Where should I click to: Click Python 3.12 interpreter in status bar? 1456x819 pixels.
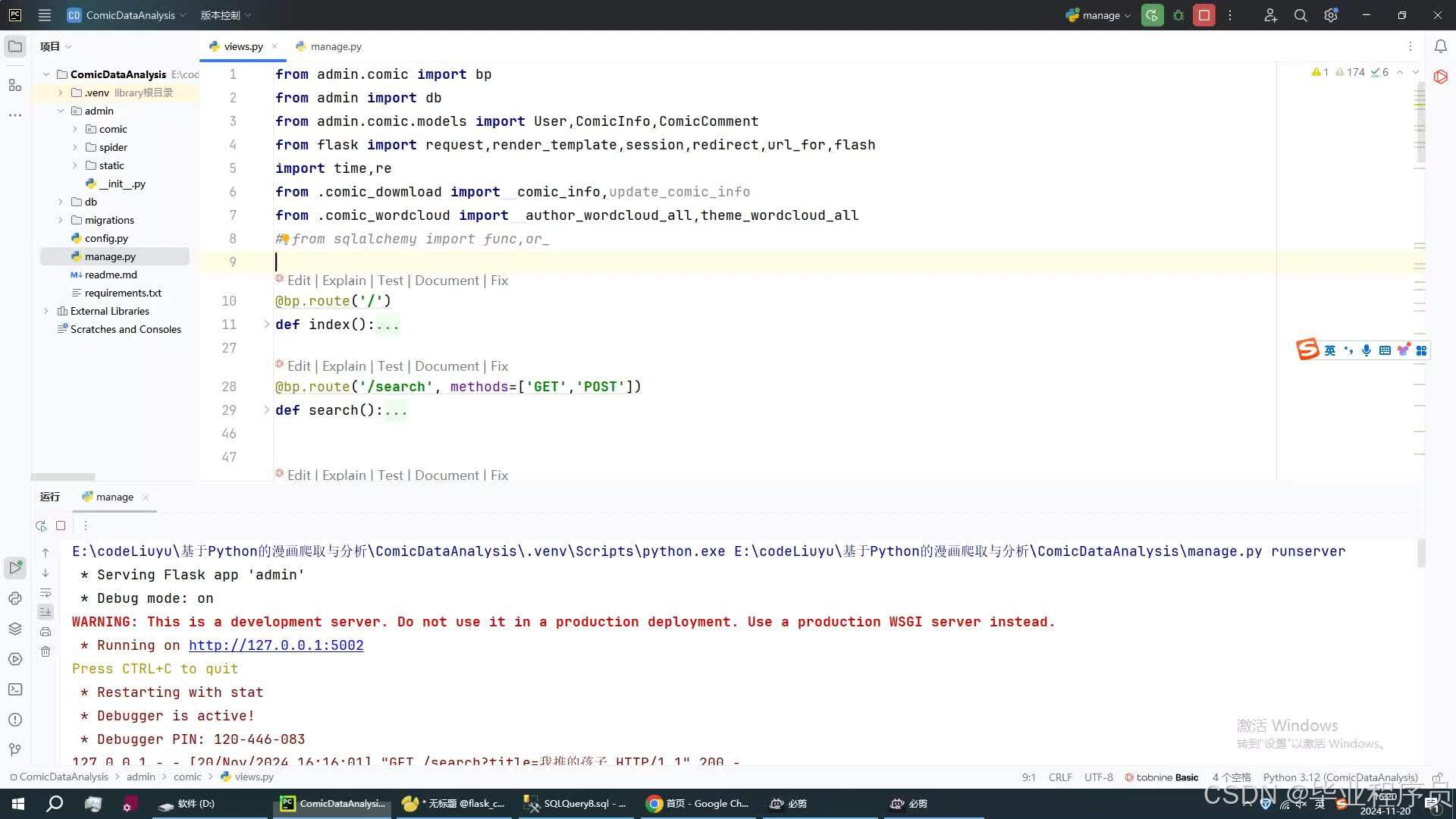(x=1340, y=777)
